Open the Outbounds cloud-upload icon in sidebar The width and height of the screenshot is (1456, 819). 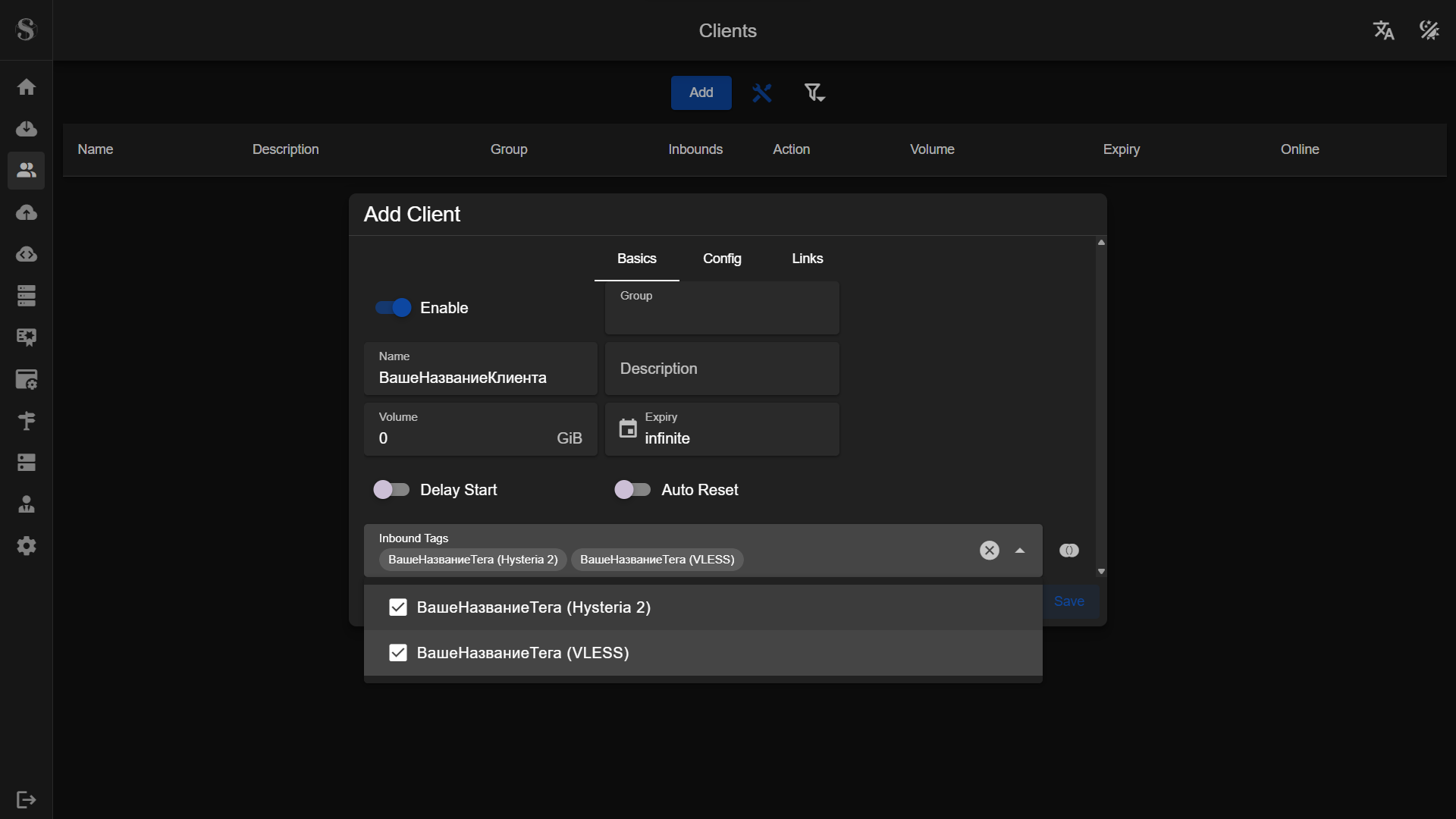pos(27,212)
